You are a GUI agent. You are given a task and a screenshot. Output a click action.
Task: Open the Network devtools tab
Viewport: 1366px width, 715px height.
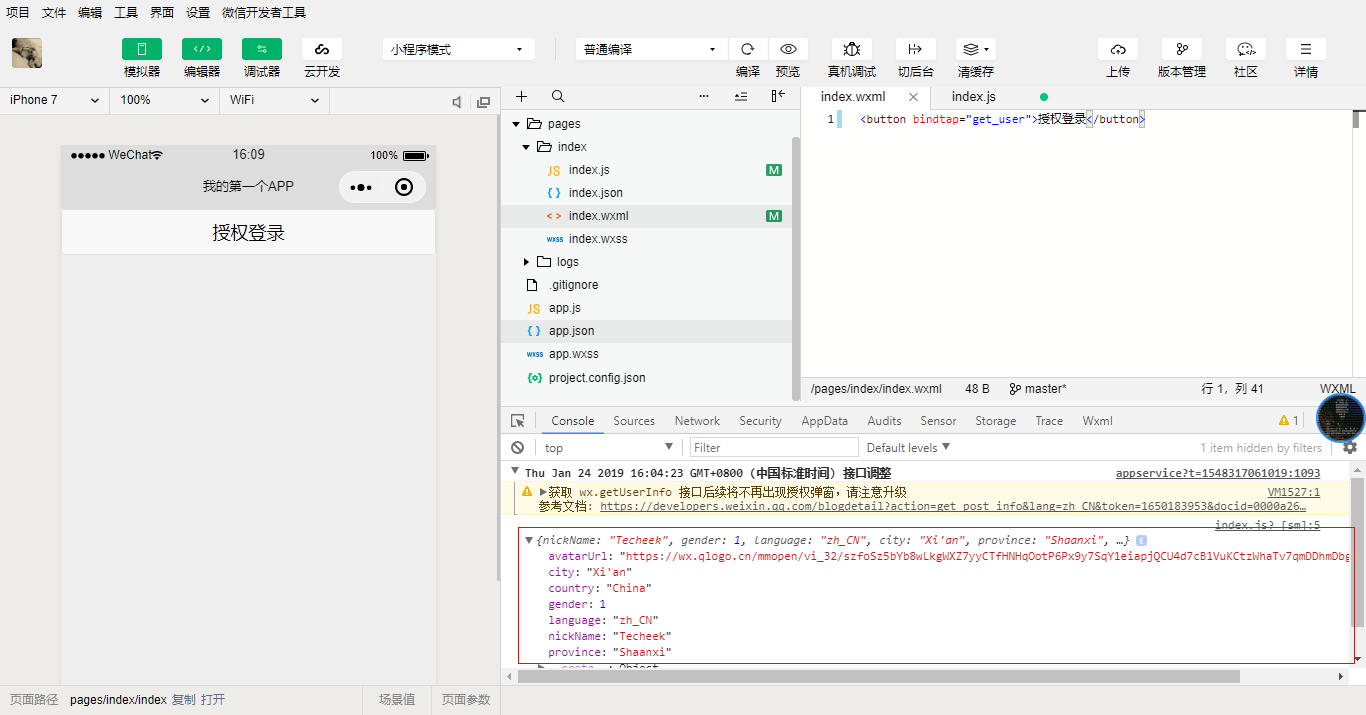(697, 421)
